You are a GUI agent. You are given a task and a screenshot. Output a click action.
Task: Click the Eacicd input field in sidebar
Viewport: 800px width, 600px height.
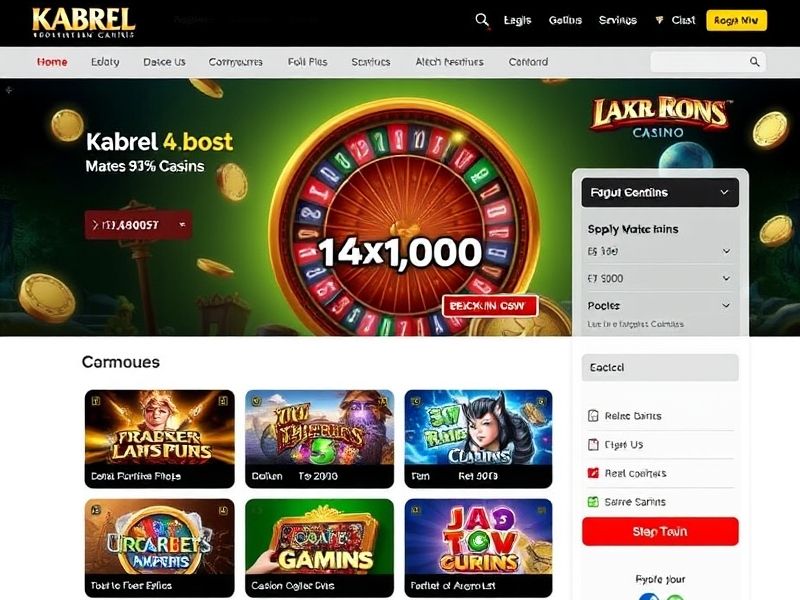[x=660, y=367]
